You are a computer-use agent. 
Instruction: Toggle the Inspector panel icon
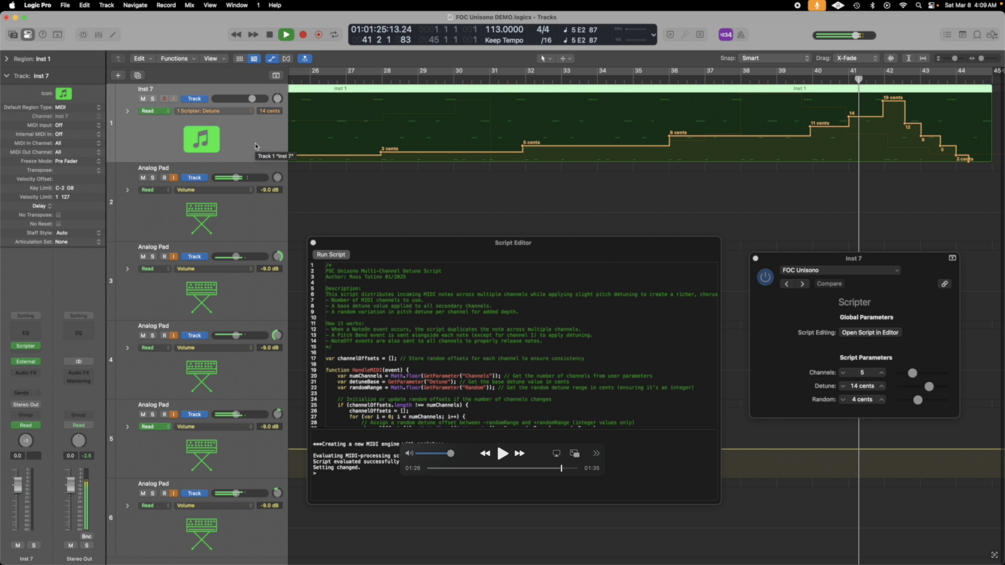tap(28, 35)
